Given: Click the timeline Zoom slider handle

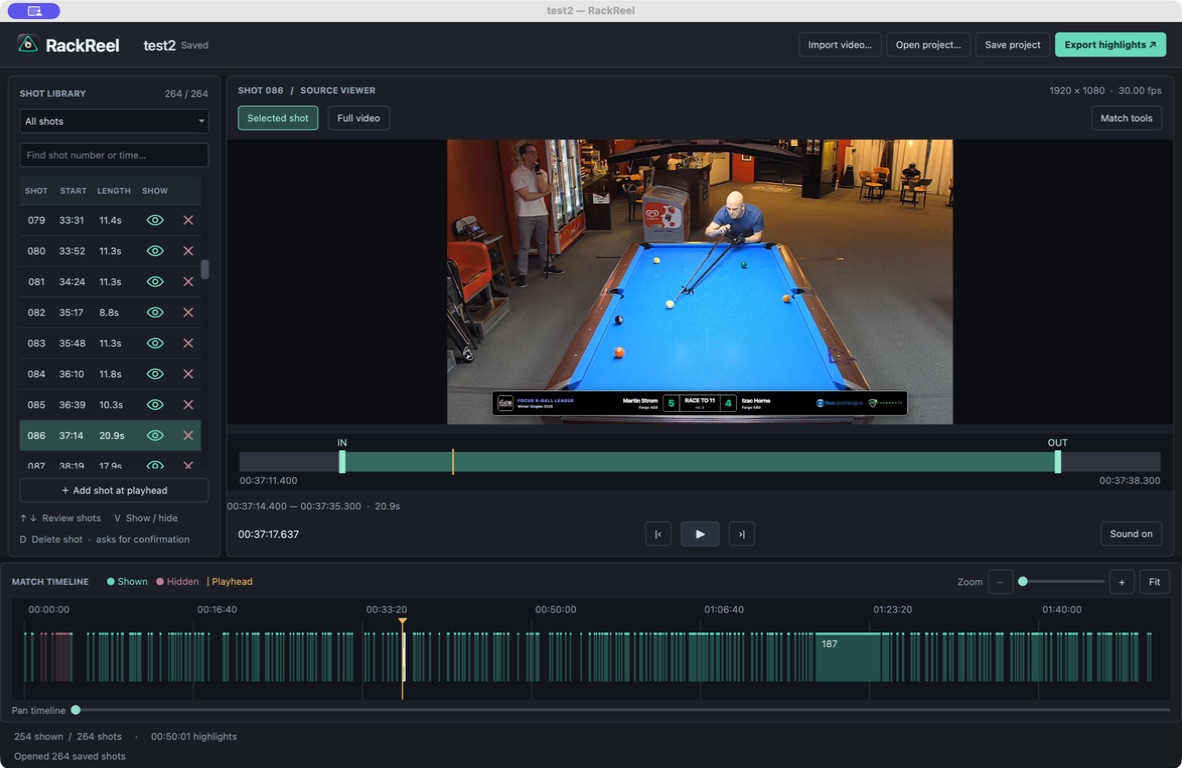Looking at the screenshot, I should (1023, 582).
